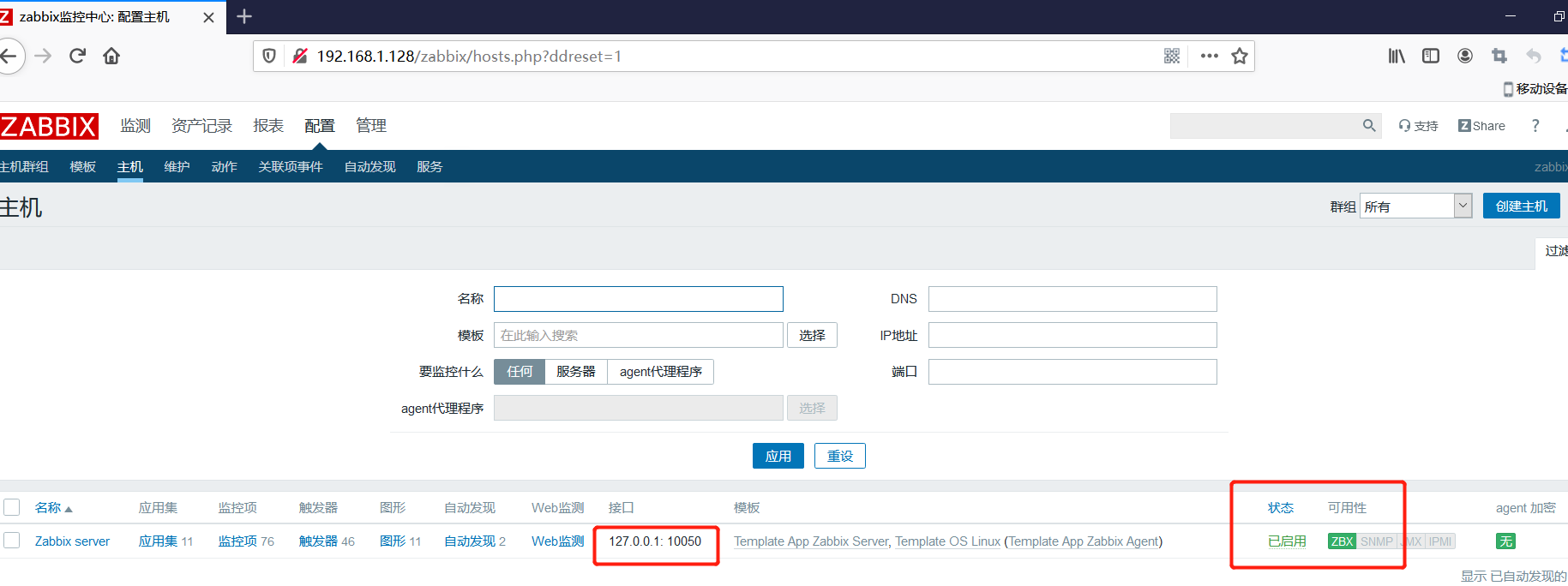The width and height of the screenshot is (1568, 586).
Task: Open 应用集 link for Zabbix server
Action: click(x=159, y=541)
